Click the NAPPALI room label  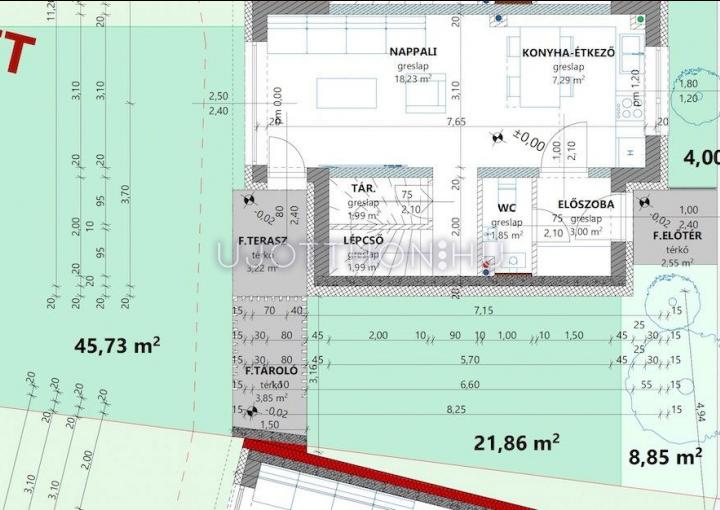point(412,52)
